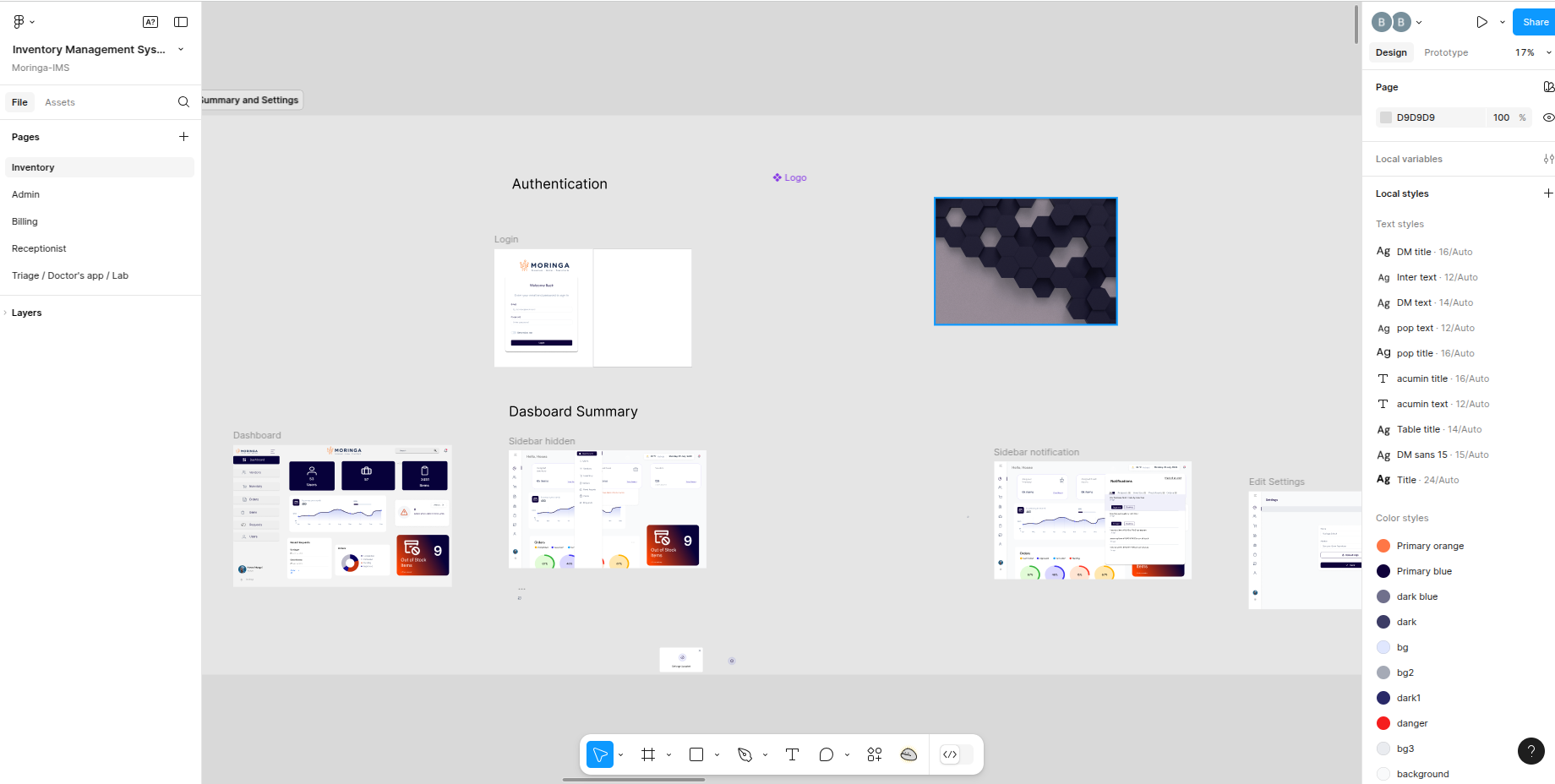The height and width of the screenshot is (784, 1555).
Task: Switch to the Design tab
Action: 1391,52
